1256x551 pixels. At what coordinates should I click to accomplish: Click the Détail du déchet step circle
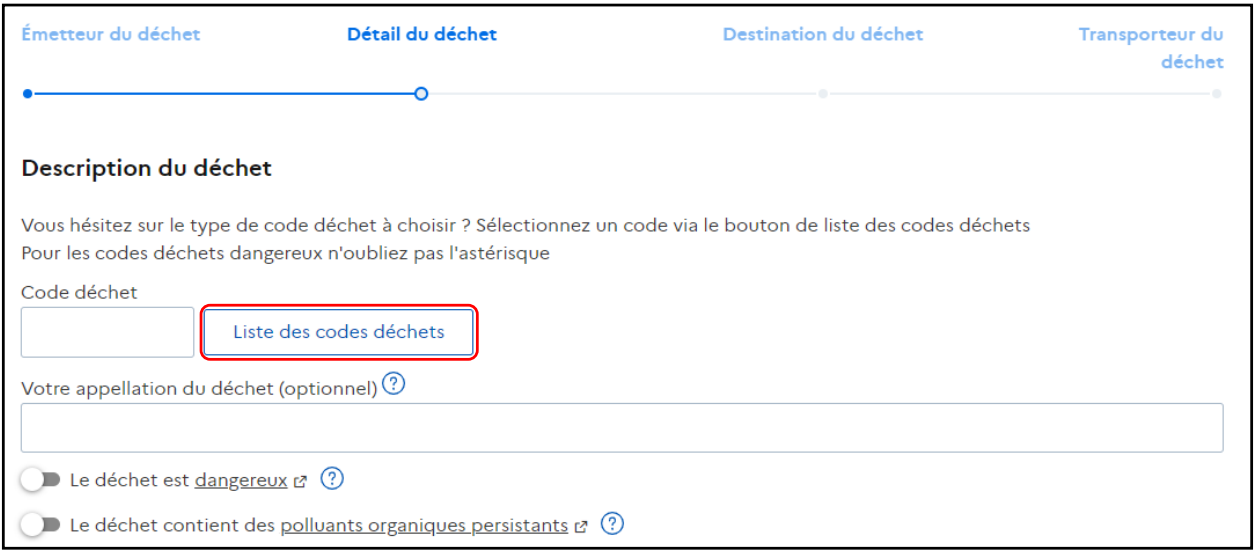[422, 94]
